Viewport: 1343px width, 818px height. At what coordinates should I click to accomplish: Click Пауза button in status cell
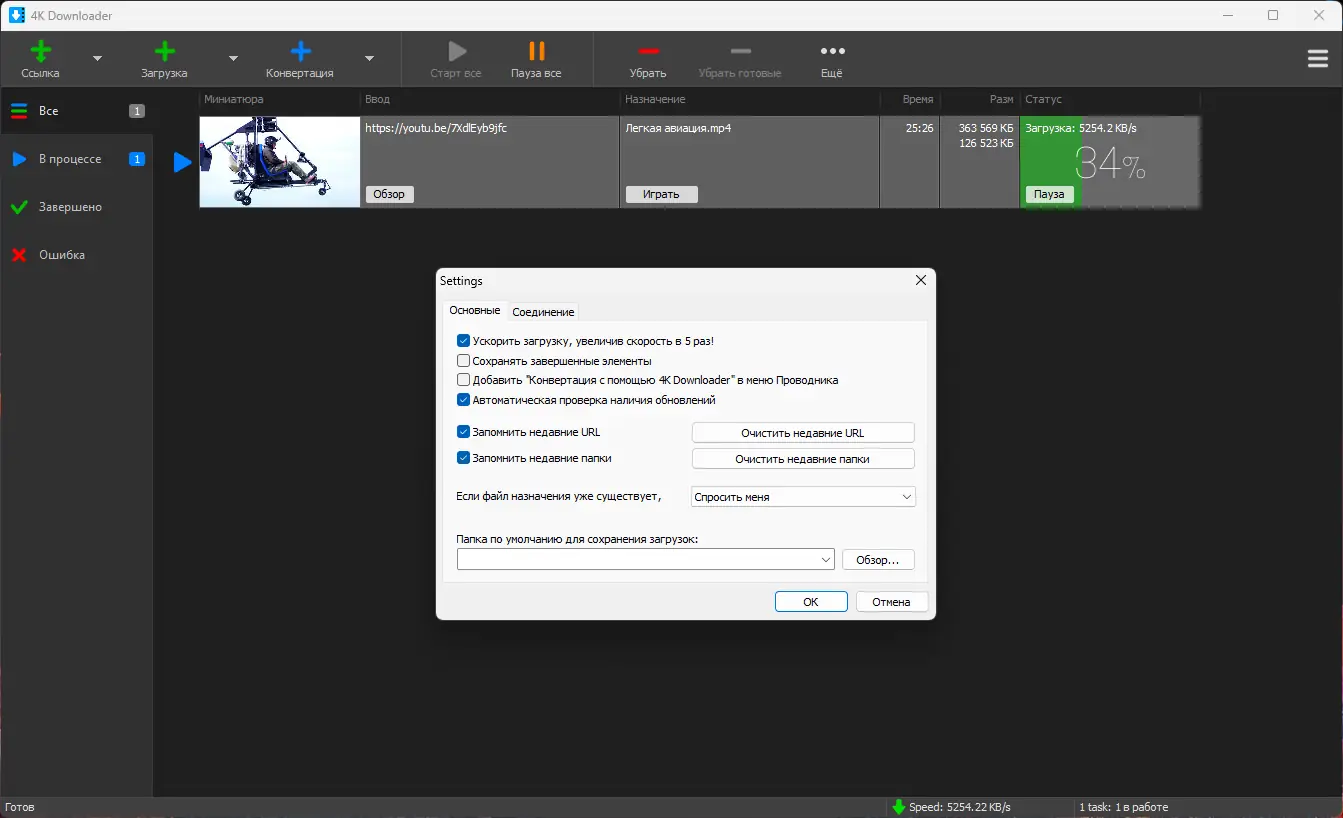point(1049,194)
